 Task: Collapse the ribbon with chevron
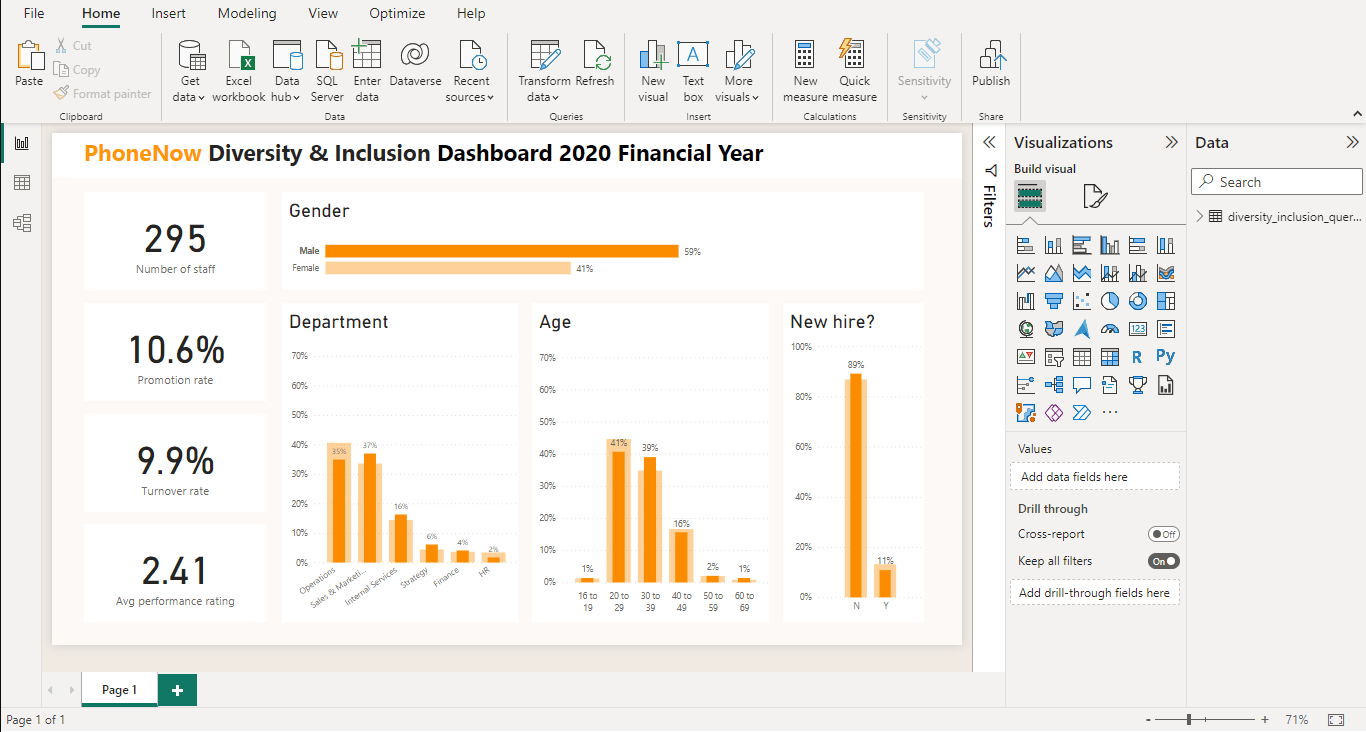[1356, 114]
